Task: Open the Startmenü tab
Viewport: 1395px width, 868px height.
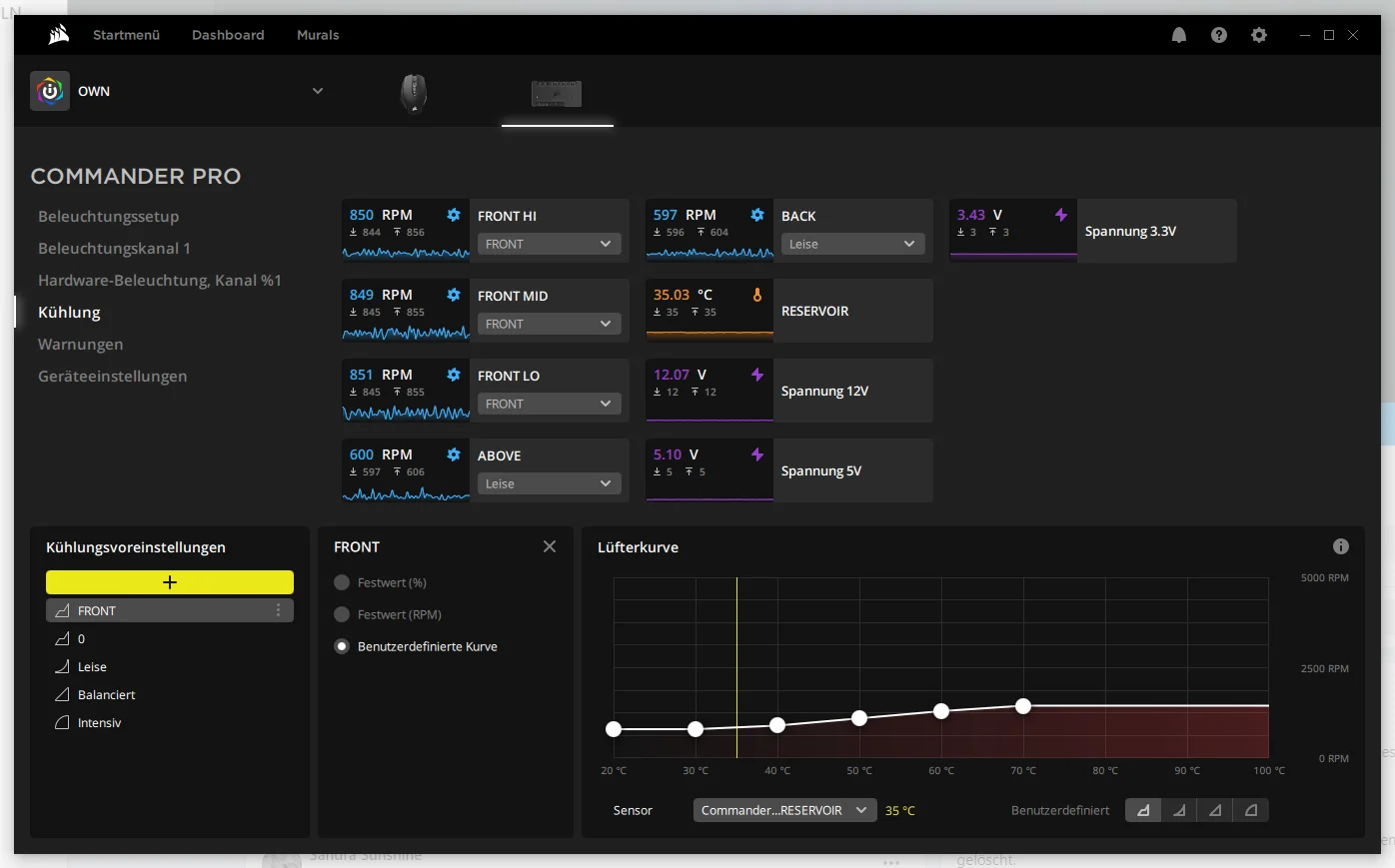Action: point(126,35)
